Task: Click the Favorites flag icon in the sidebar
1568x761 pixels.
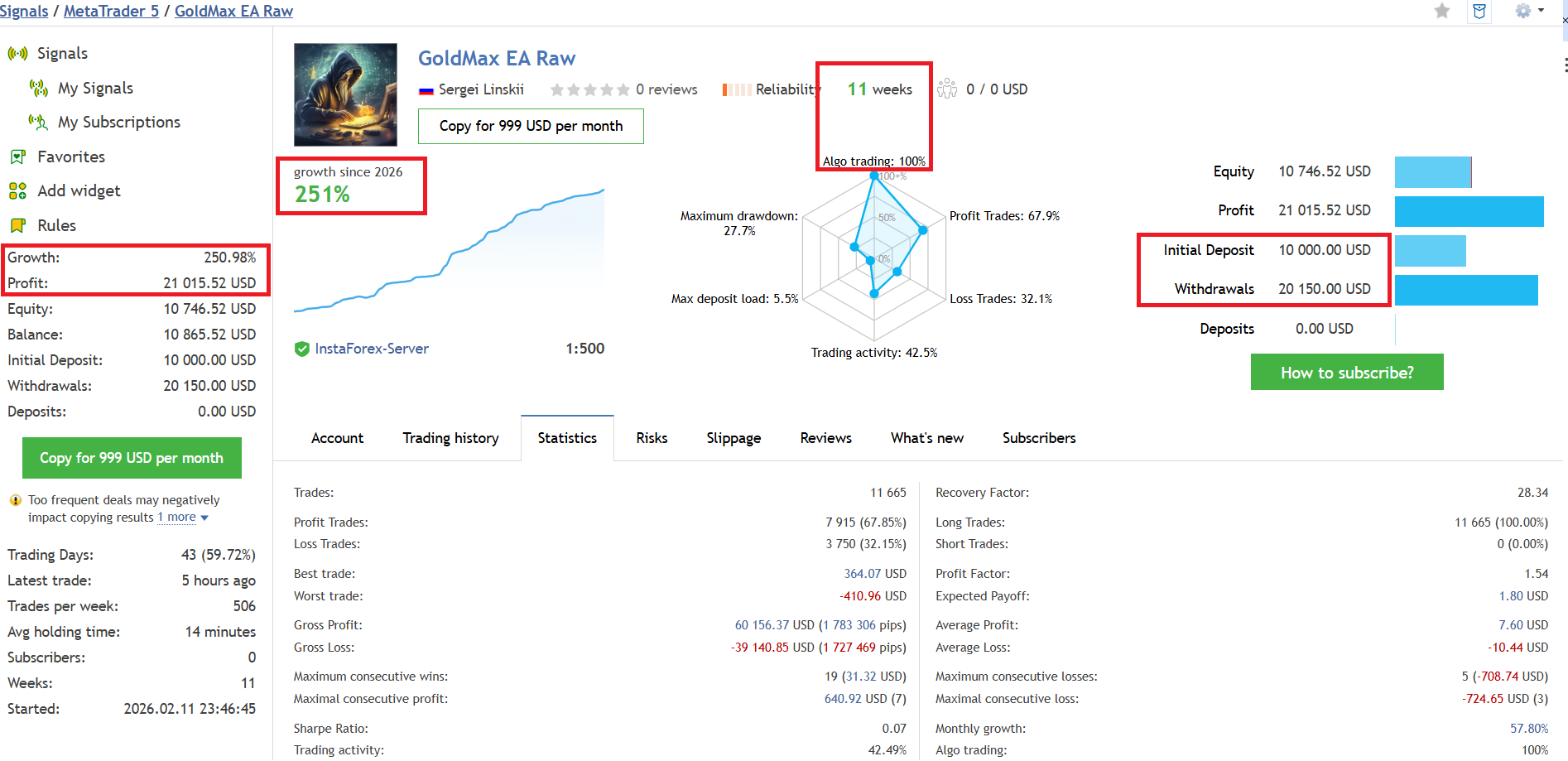Action: coord(17,157)
